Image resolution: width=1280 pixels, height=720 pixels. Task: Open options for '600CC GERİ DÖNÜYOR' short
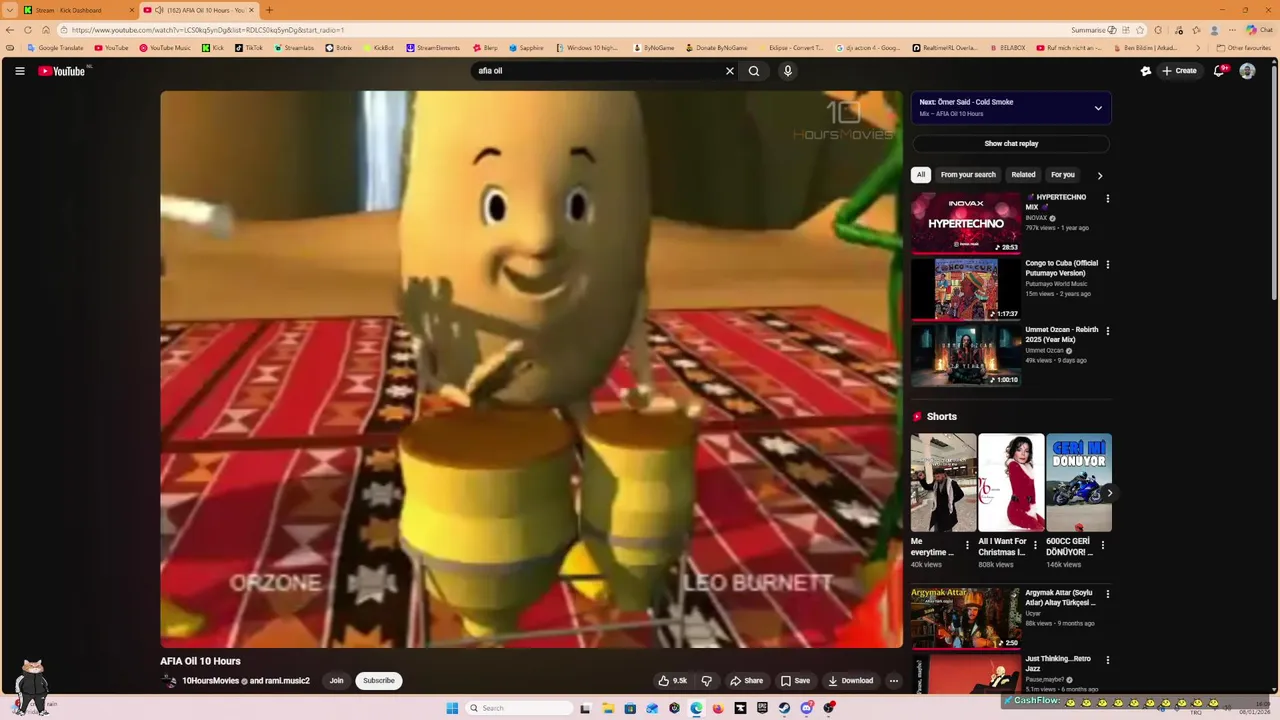click(1103, 545)
